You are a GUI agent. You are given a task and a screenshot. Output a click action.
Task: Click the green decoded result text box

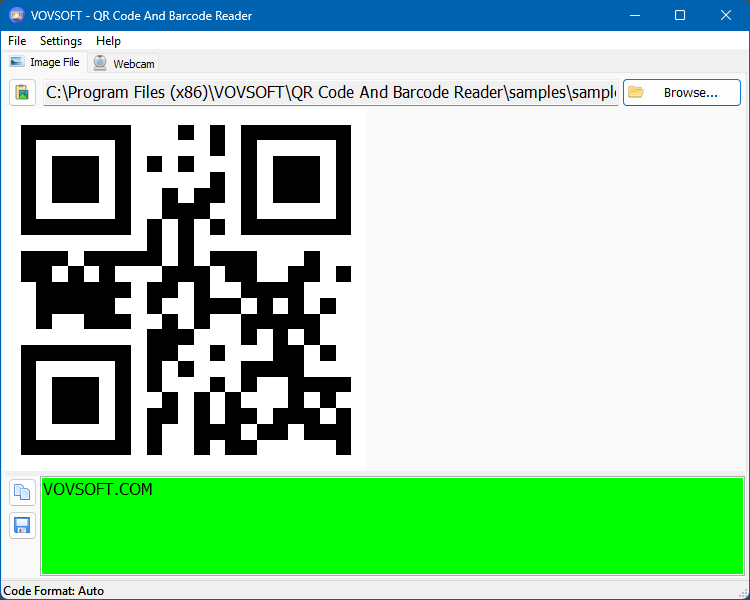click(x=392, y=526)
